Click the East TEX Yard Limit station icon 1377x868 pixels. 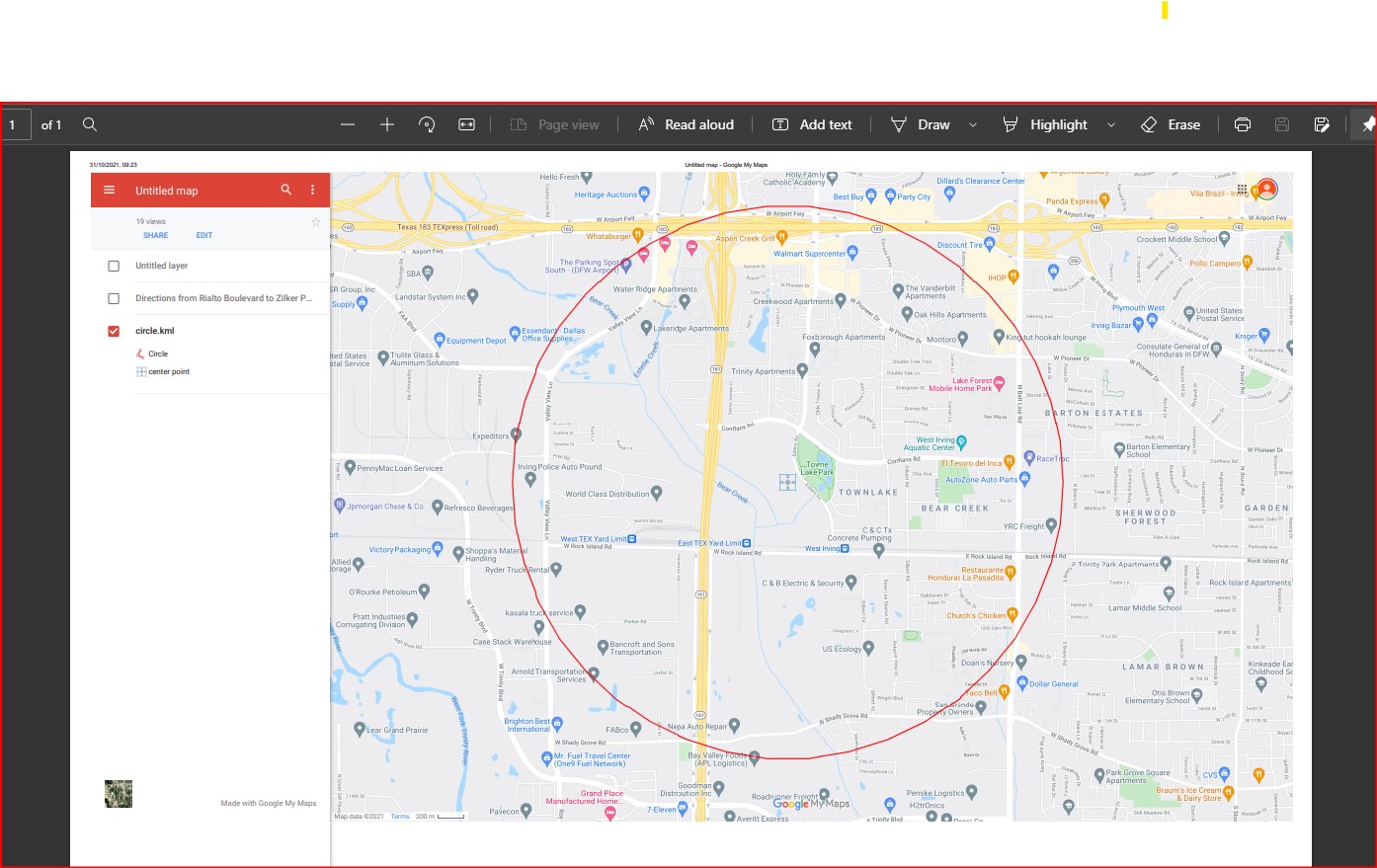[747, 543]
